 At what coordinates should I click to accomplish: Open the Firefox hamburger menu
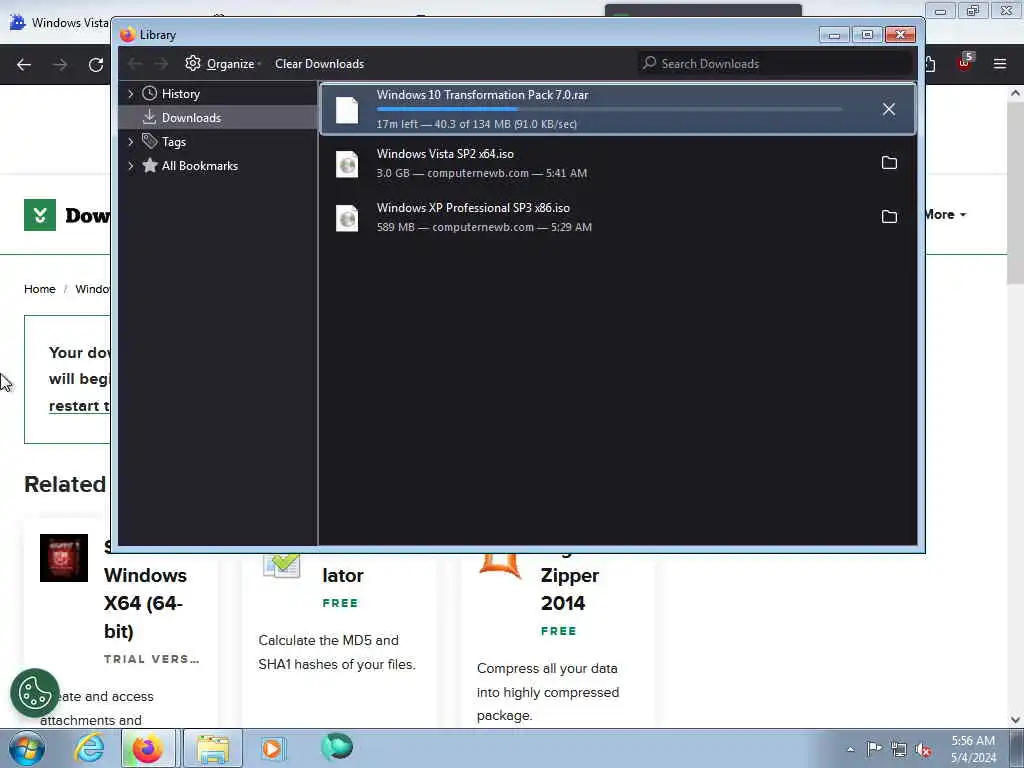click(x=1000, y=63)
